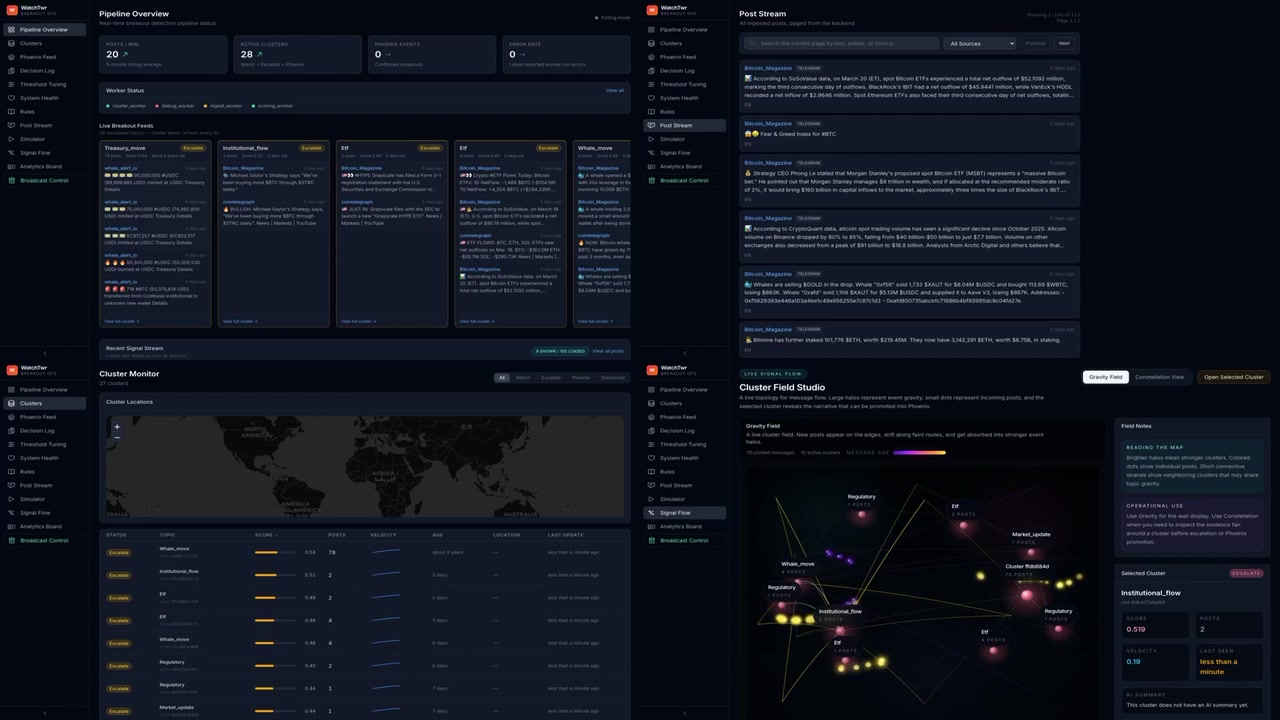Click Decision Log icon in Pipeline Overview window sidebar
Viewport: 1280px width, 720px height.
[12, 71]
